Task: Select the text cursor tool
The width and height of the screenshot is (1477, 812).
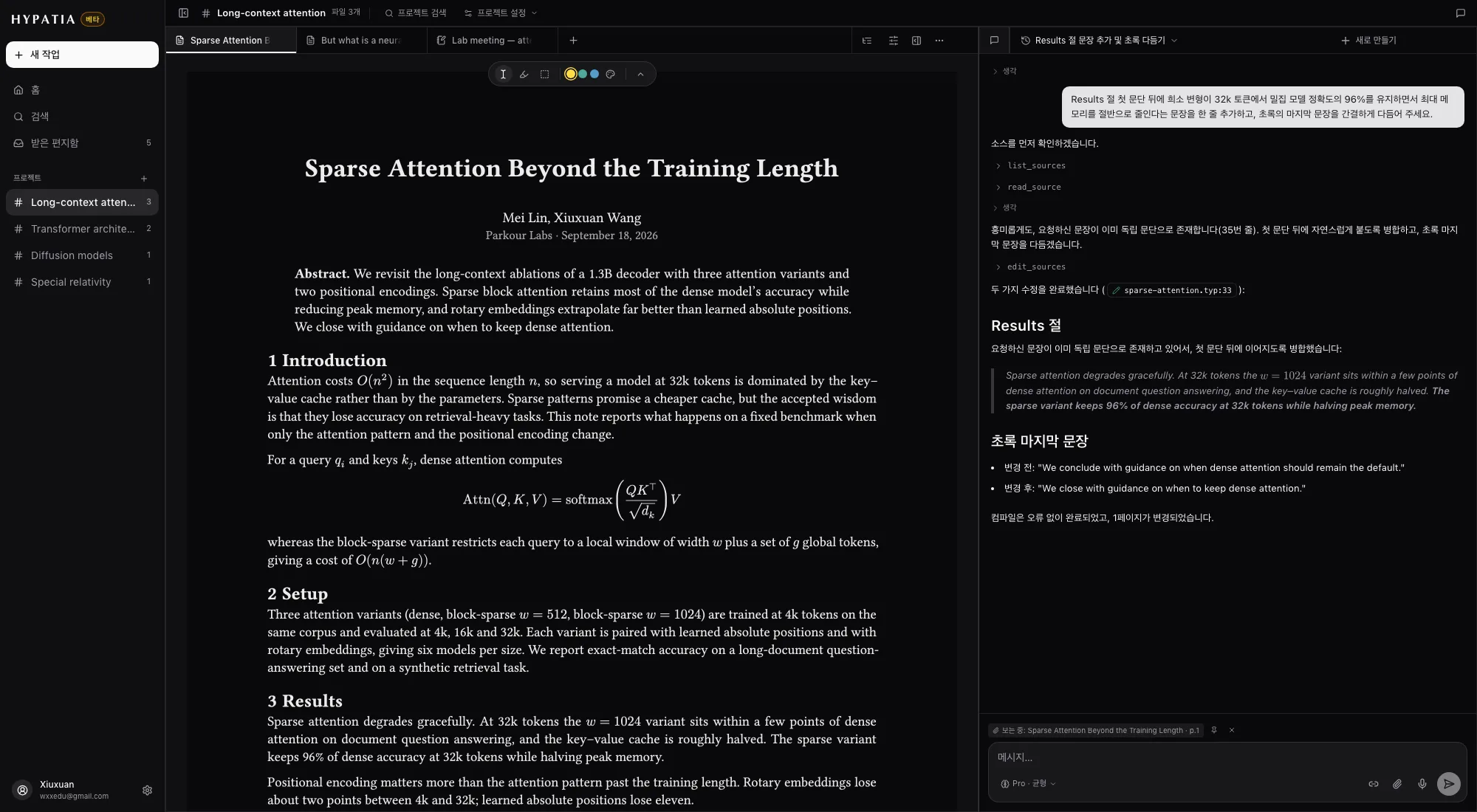Action: [503, 74]
